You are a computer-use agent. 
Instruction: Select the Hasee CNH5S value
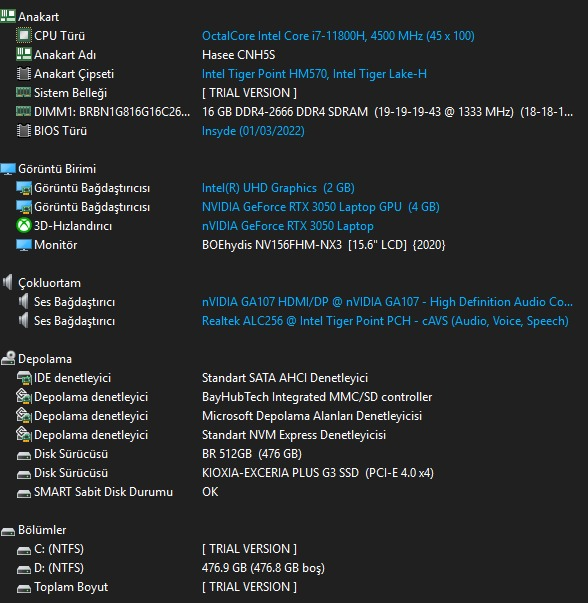[x=238, y=55]
